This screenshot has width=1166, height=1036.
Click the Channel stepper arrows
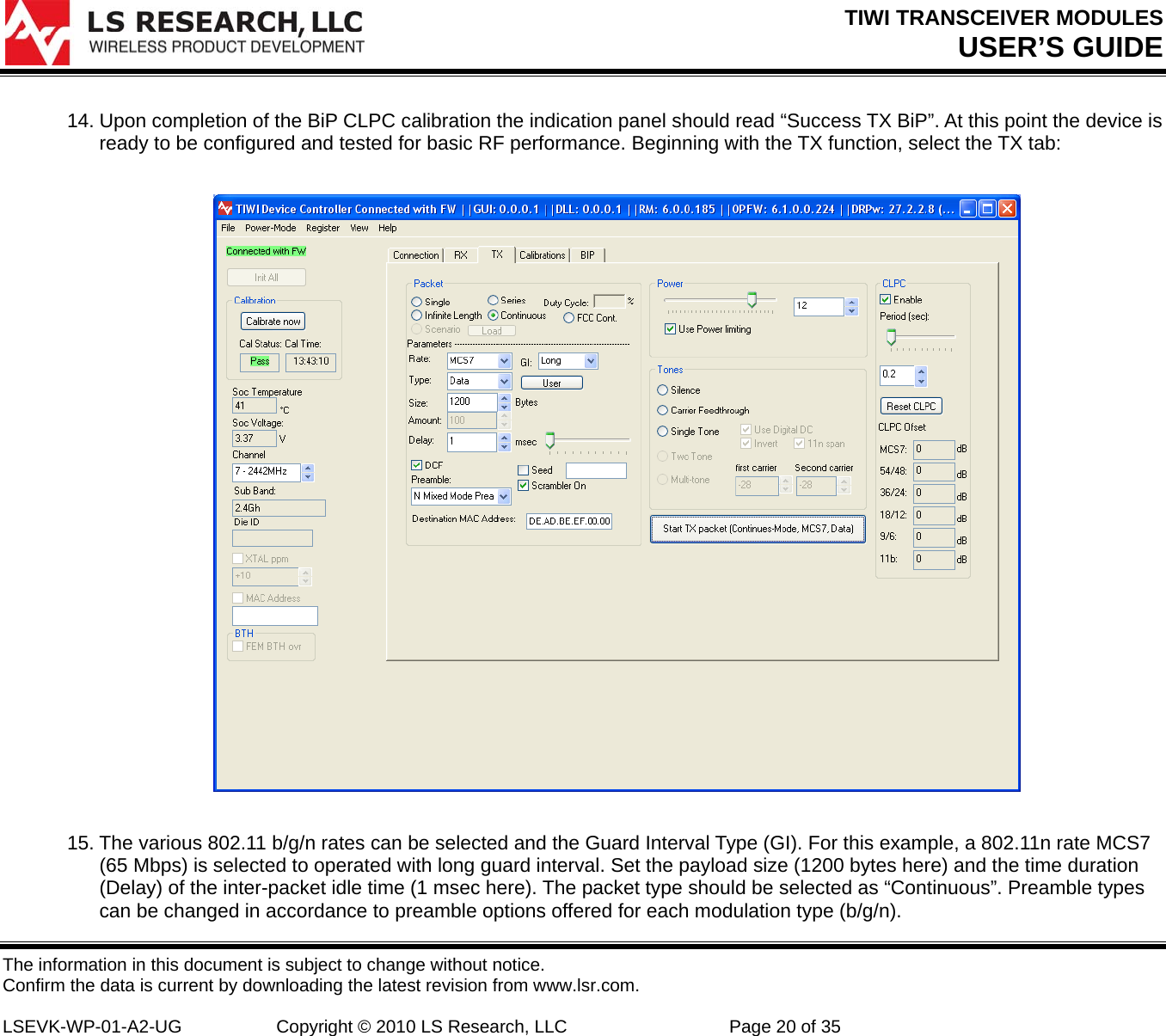[x=308, y=472]
